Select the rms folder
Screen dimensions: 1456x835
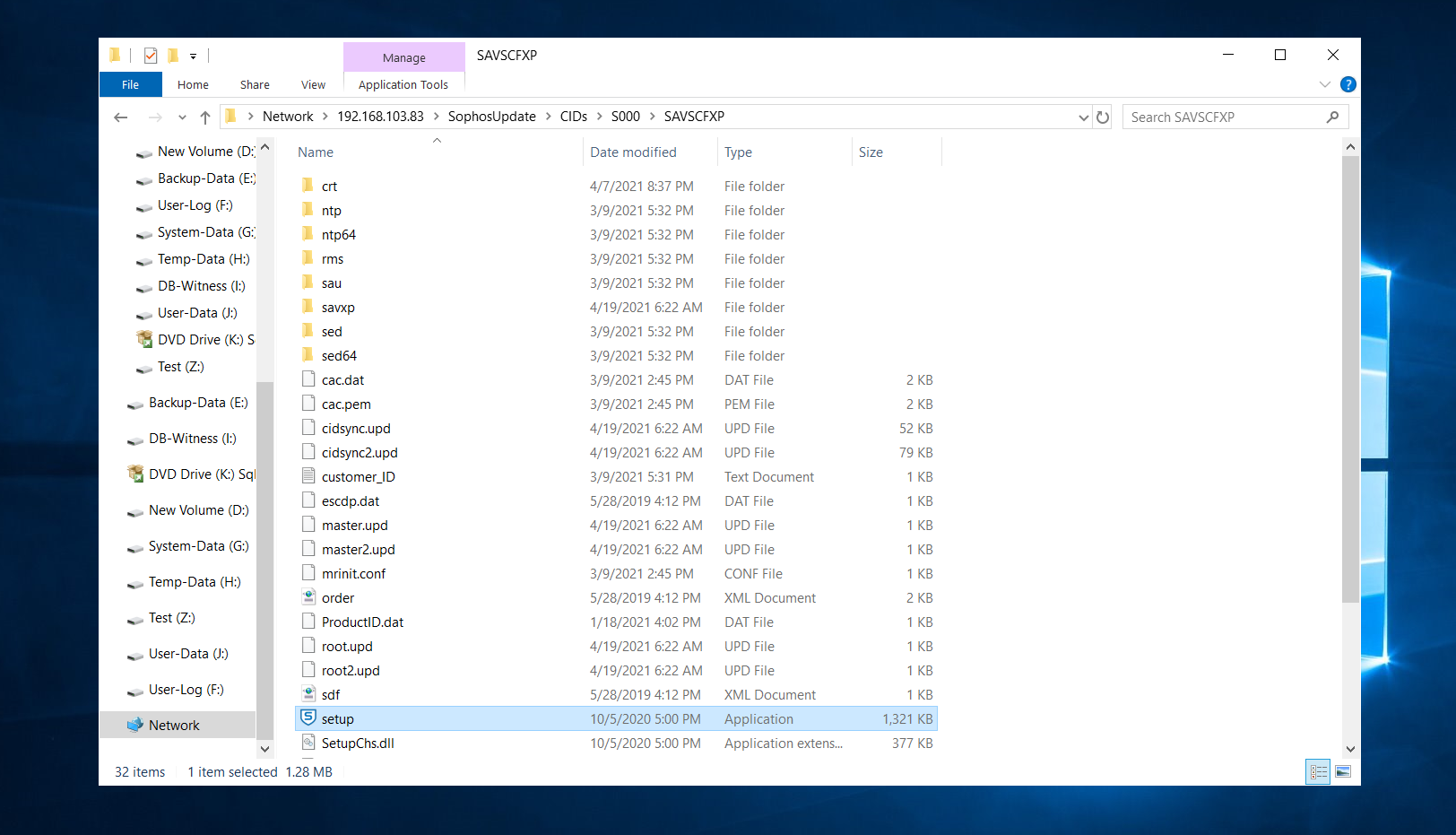point(333,259)
